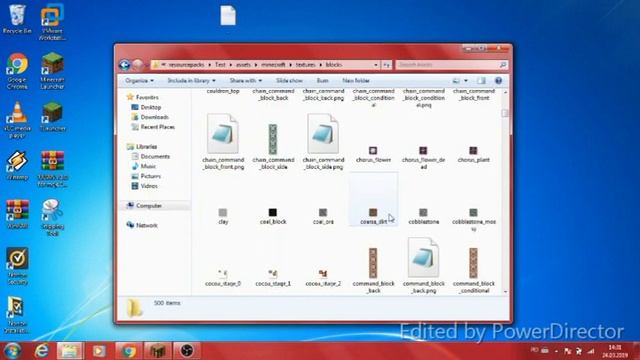640x360 pixels.
Task: Select the clay texture file
Action: pos(223,217)
